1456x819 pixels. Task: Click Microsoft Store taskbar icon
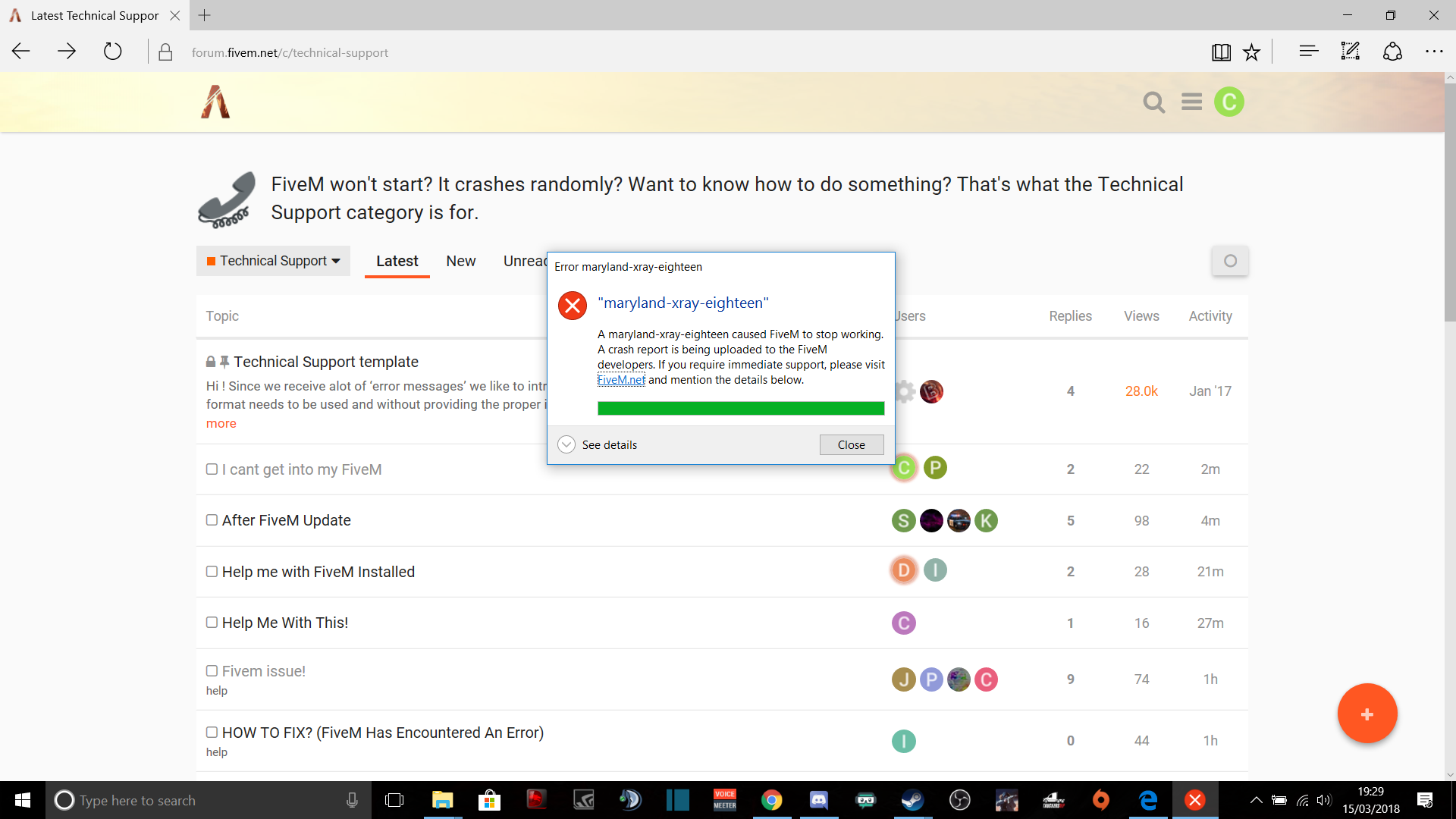click(x=489, y=800)
